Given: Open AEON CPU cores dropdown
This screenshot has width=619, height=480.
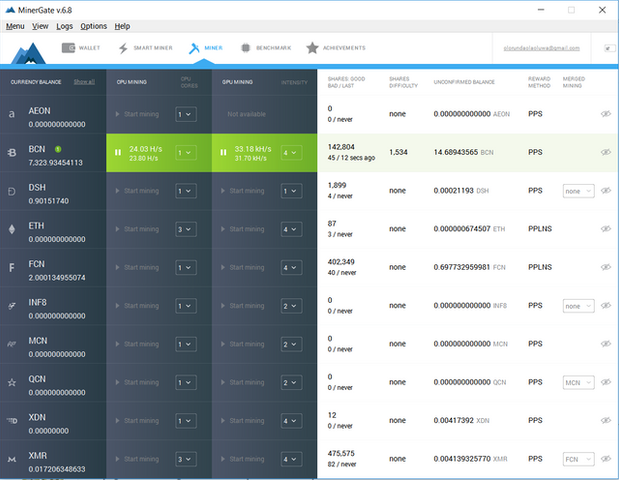Looking at the screenshot, I should click(x=186, y=114).
